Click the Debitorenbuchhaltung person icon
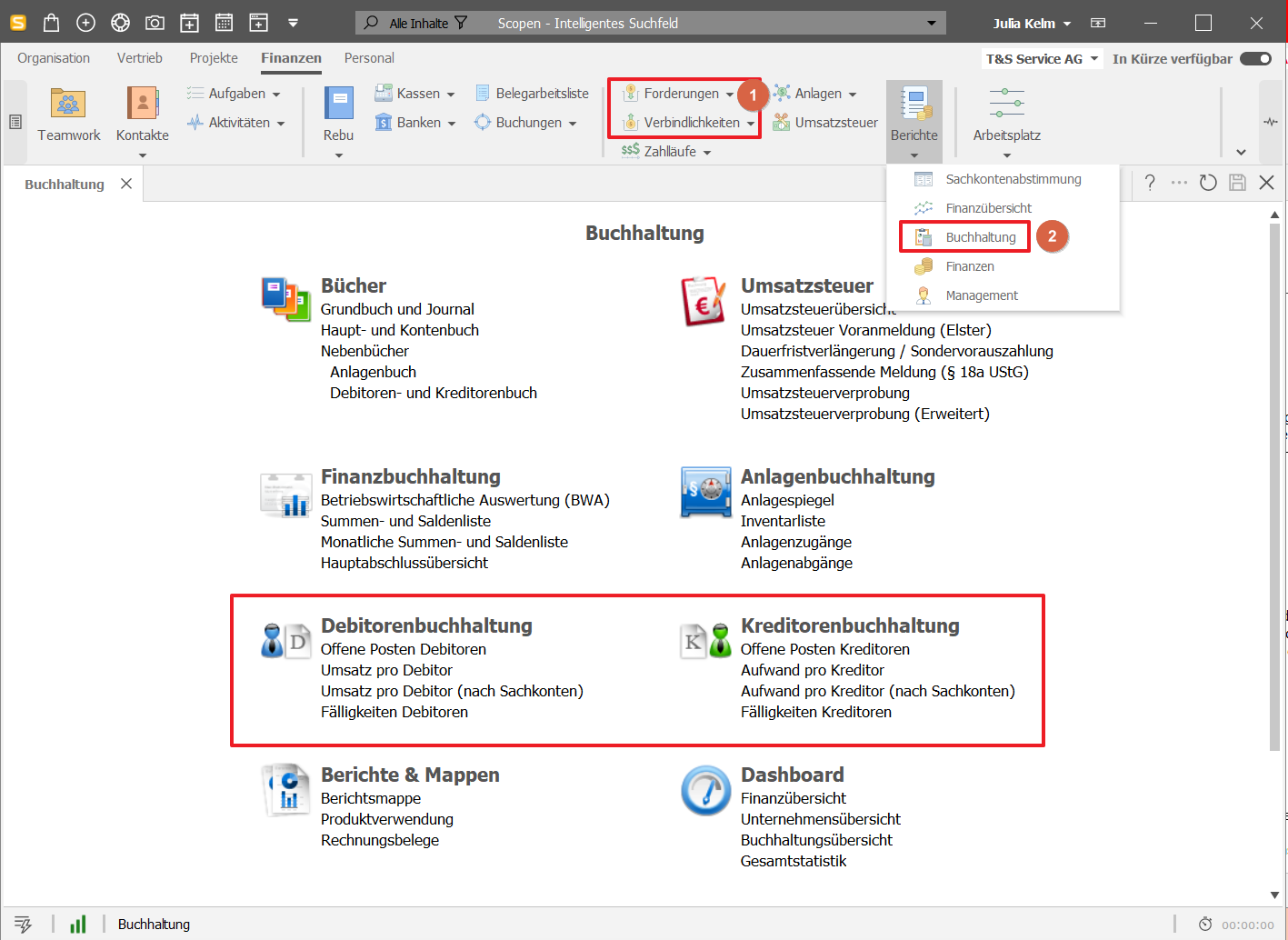Screen dimensions: 1288x940 (285, 641)
